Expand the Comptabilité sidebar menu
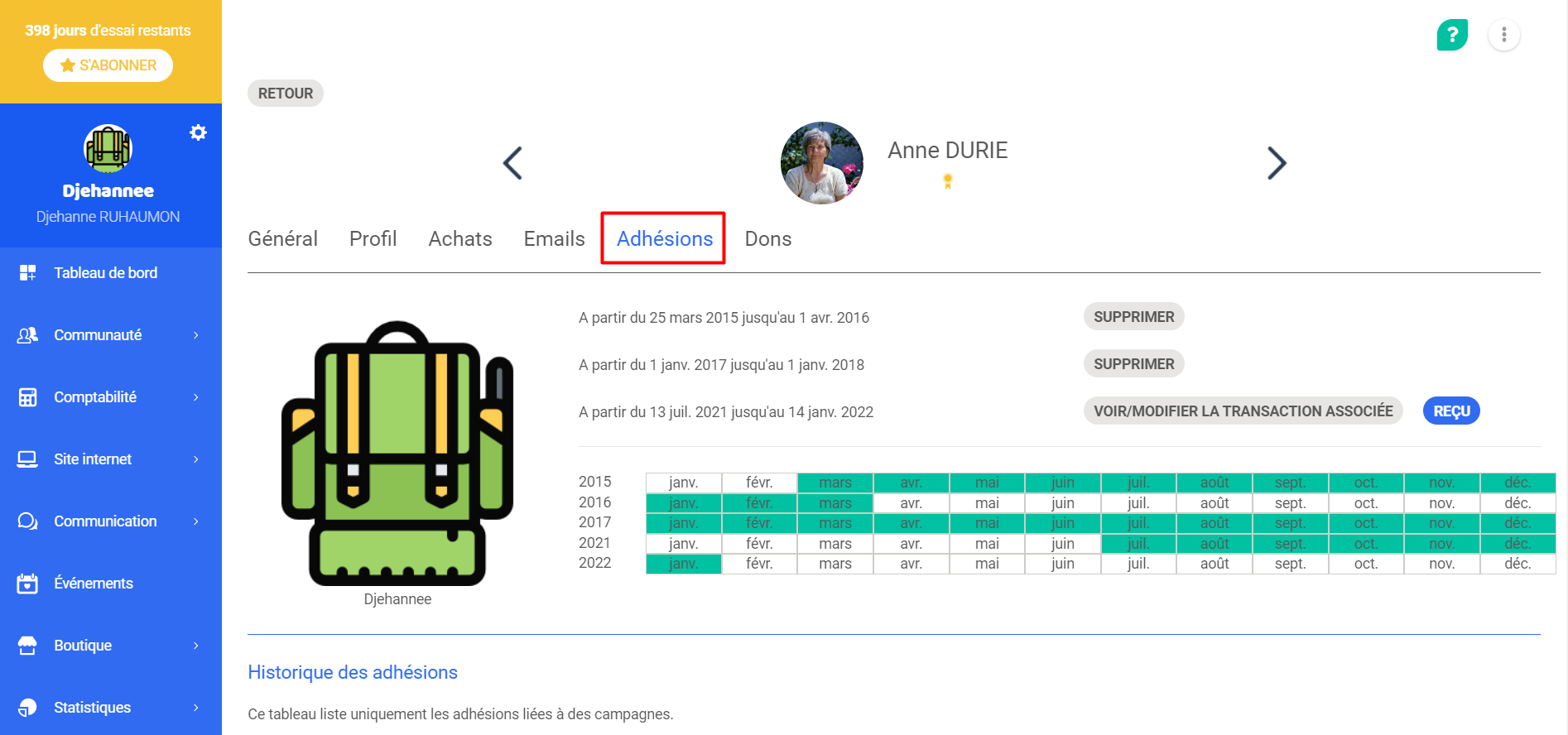The height and width of the screenshot is (735, 1568). pos(195,397)
